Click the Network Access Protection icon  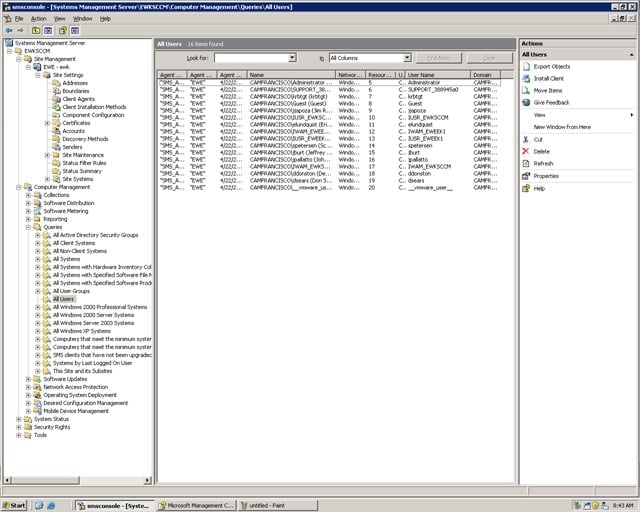(x=38, y=387)
